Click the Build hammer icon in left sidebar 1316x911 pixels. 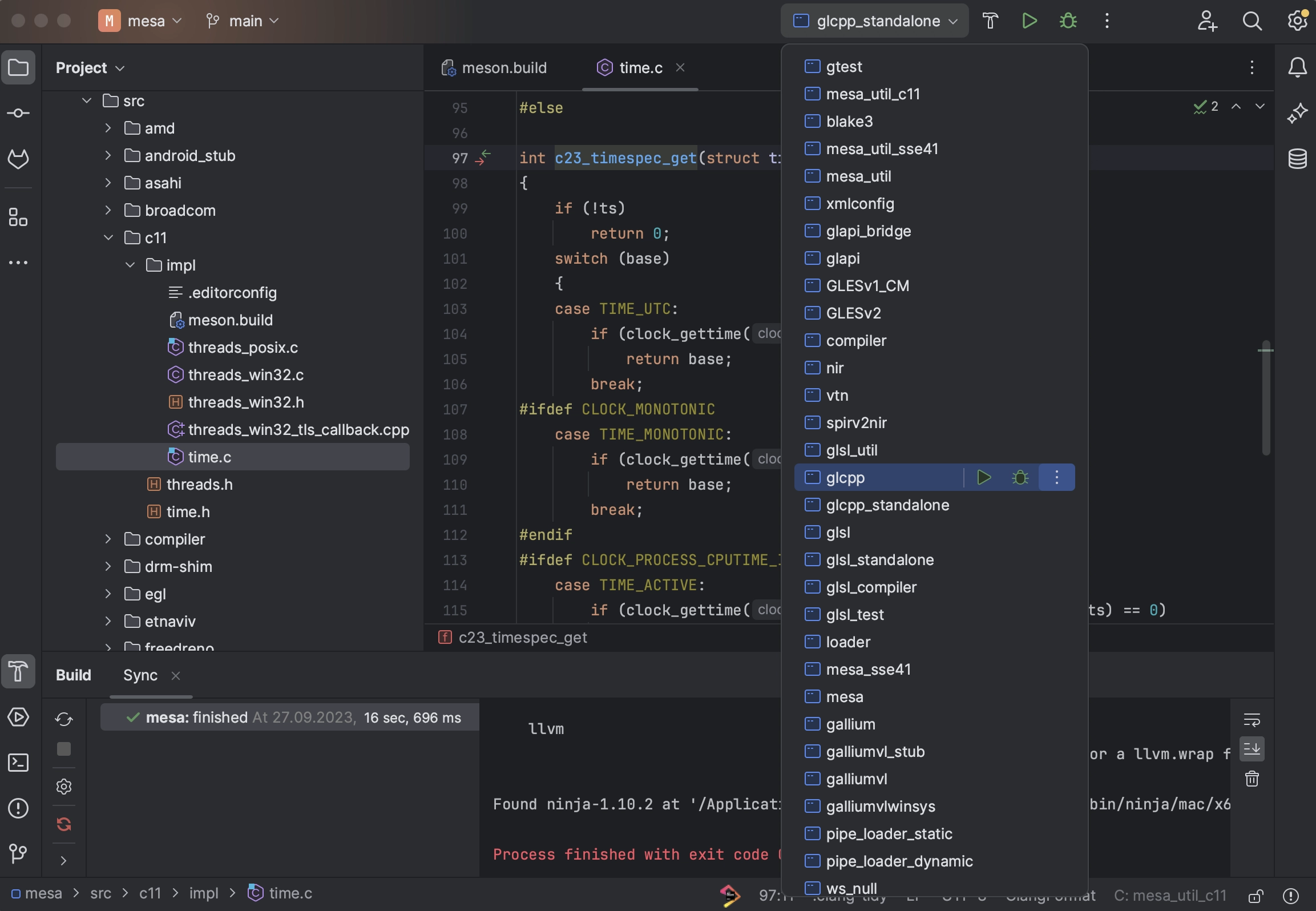[18, 671]
